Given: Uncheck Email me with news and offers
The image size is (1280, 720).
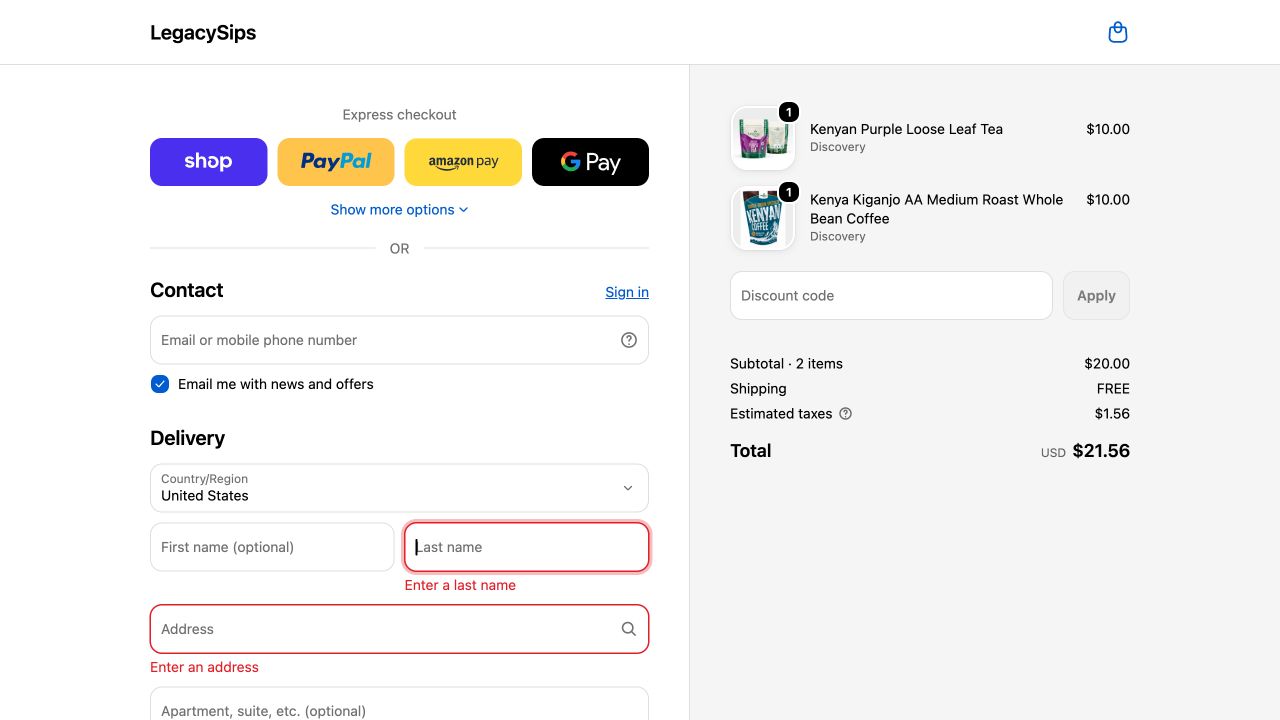Looking at the screenshot, I should click(160, 384).
